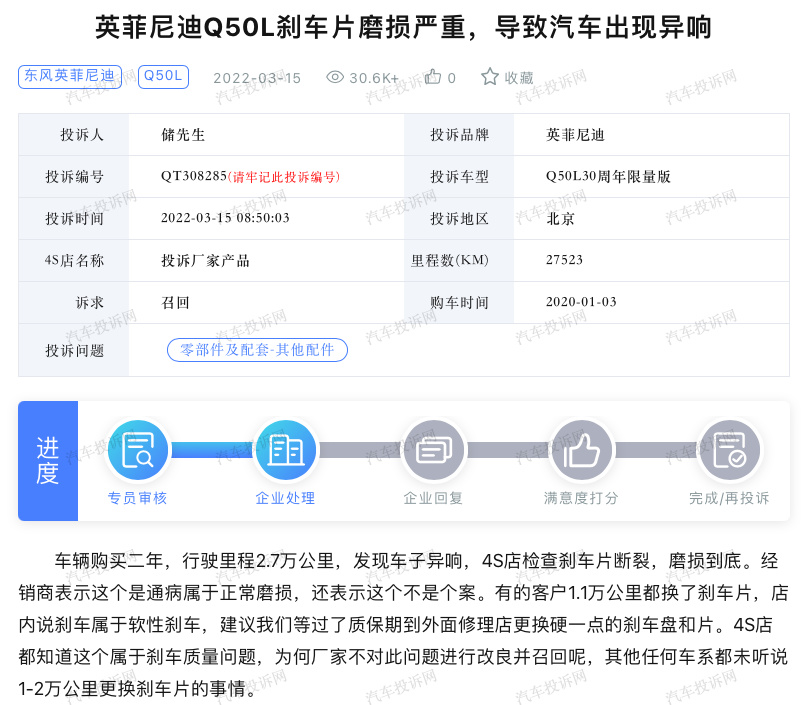Click the mileage value 27523
The height and width of the screenshot is (705, 809).
point(564,260)
